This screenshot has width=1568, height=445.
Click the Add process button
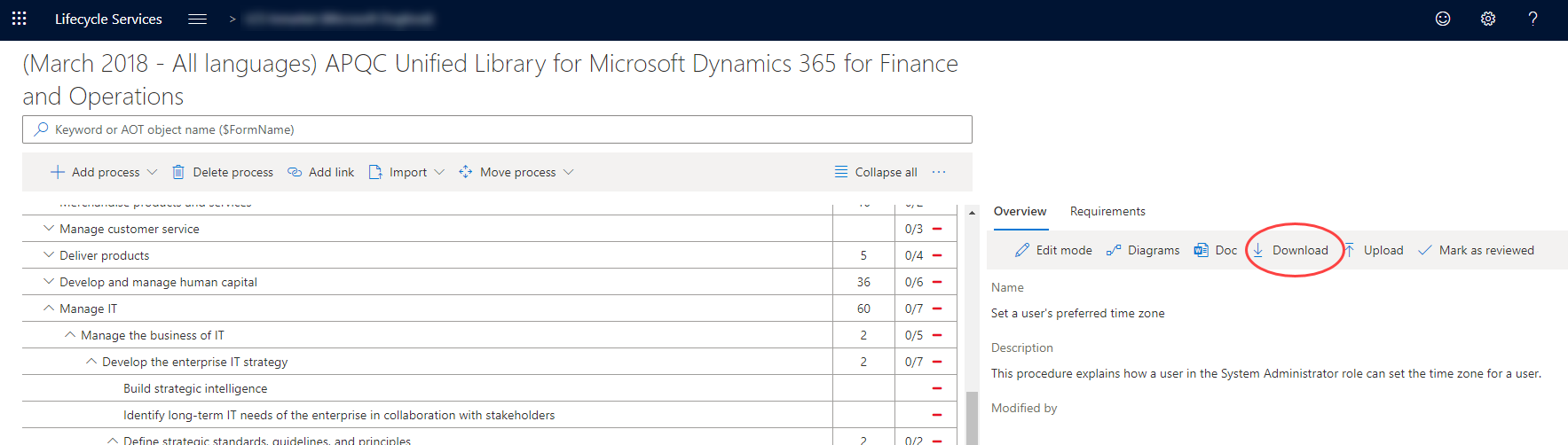[95, 172]
